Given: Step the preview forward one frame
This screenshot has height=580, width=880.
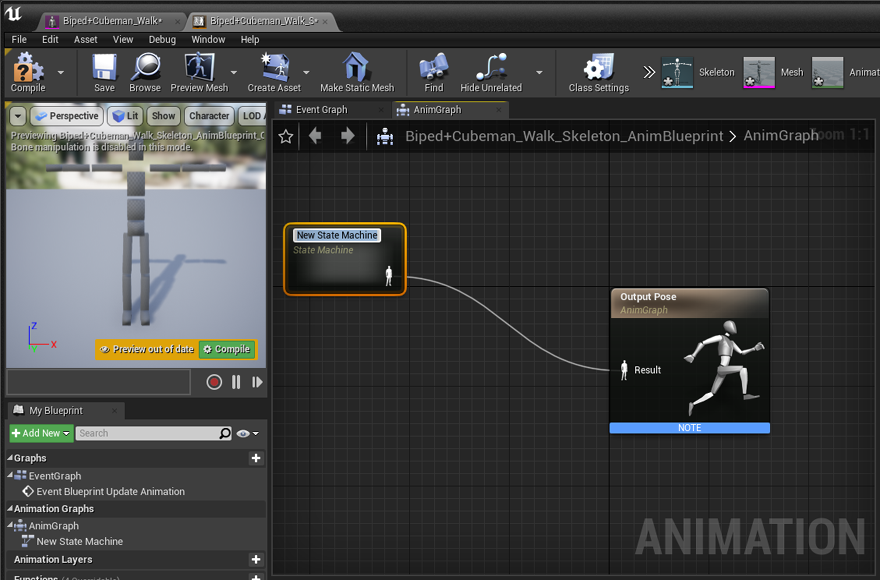Looking at the screenshot, I should click(x=257, y=382).
